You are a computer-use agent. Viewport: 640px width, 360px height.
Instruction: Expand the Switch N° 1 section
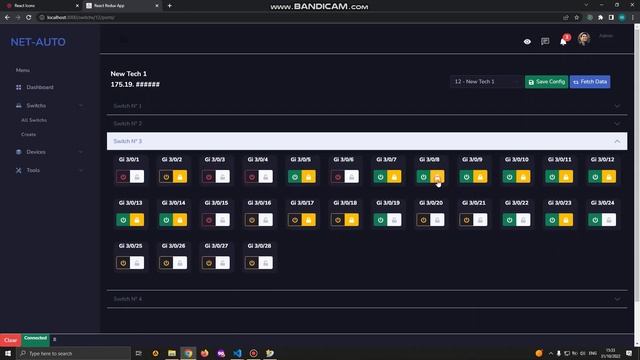367,106
